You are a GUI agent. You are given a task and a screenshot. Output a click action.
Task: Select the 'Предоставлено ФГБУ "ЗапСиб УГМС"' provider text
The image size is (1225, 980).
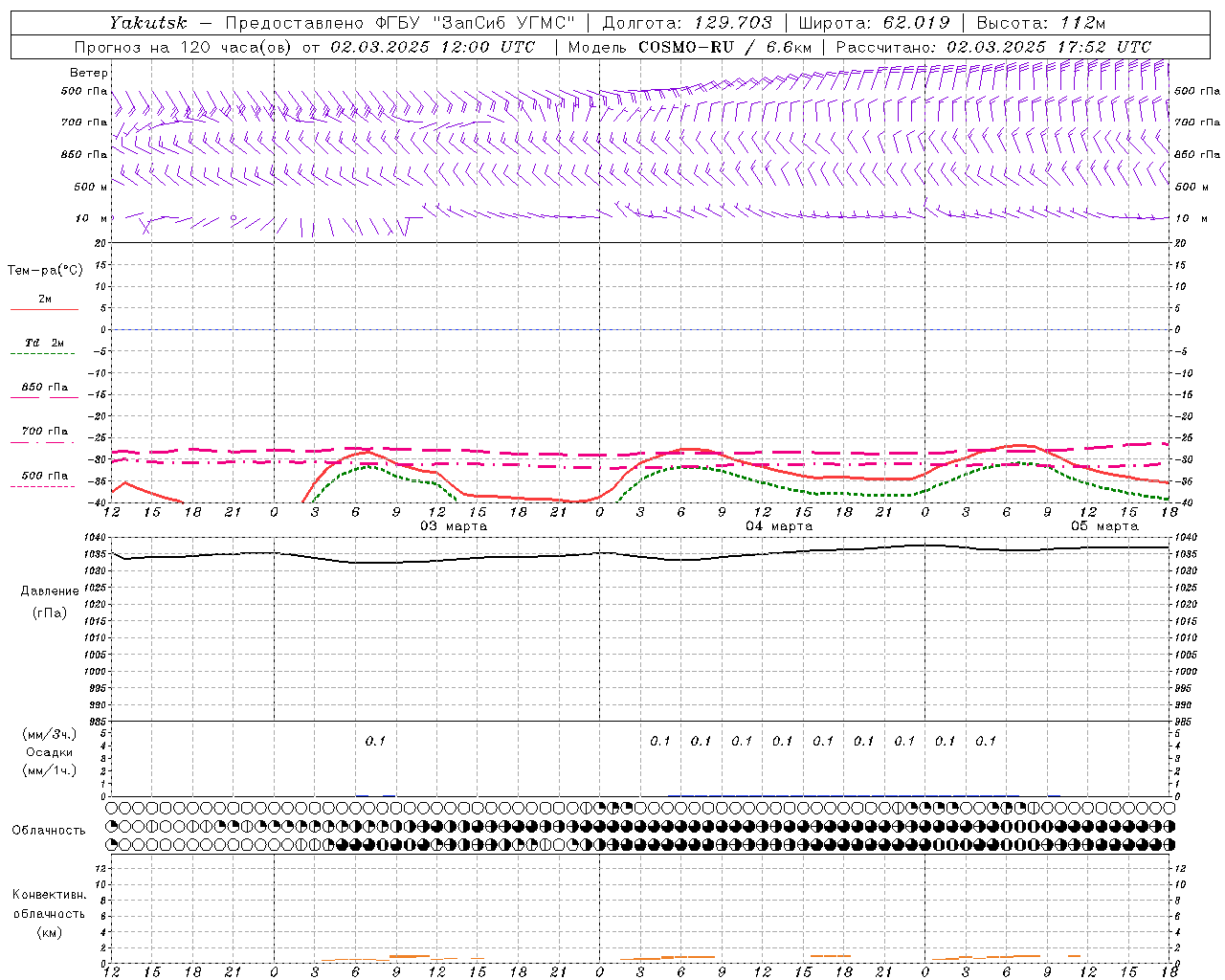(x=400, y=23)
